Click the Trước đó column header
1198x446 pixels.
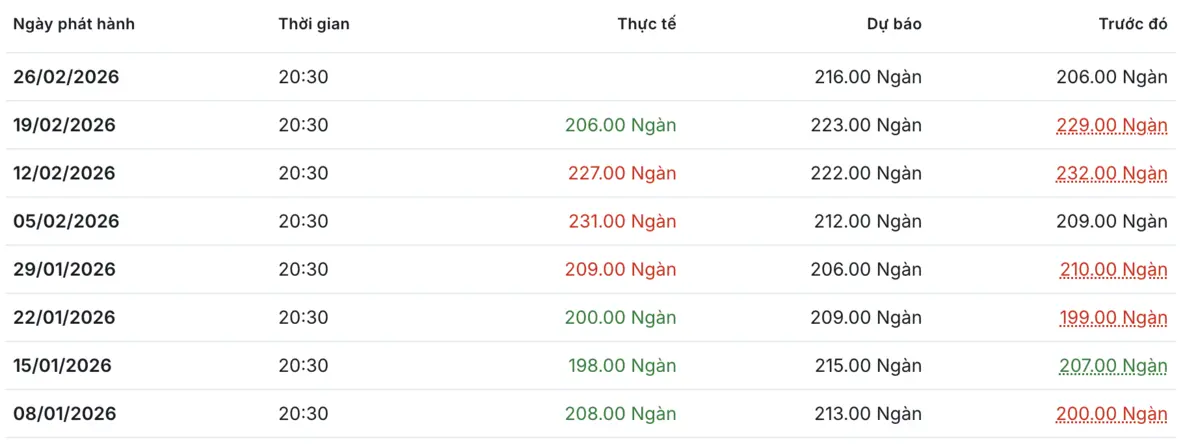1133,25
